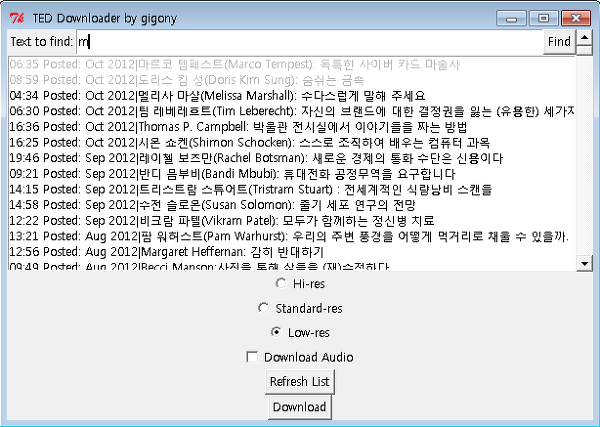
Task: Select the Rachel Botsman talk row
Action: click(292, 158)
